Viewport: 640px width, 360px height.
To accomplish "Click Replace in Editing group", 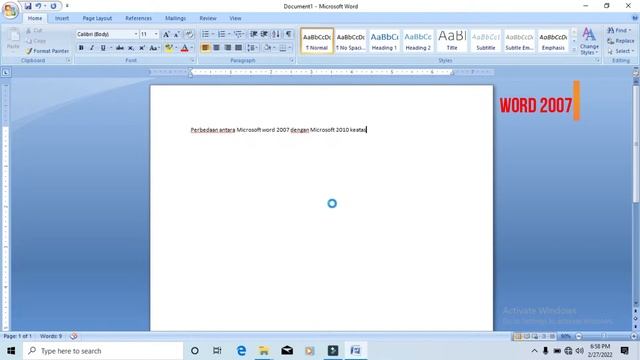I will click(x=620, y=41).
